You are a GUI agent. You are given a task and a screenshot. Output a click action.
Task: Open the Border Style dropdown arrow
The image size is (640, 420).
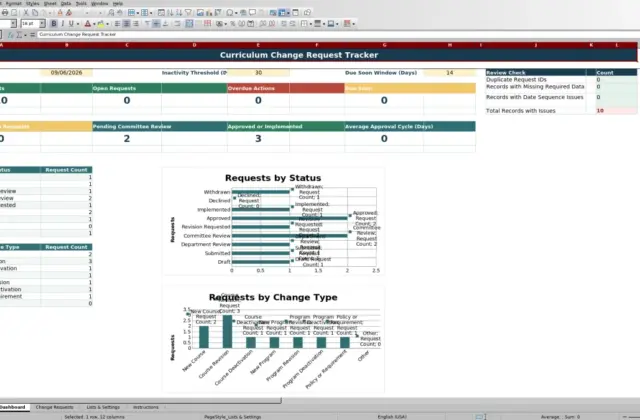click(x=324, y=24)
